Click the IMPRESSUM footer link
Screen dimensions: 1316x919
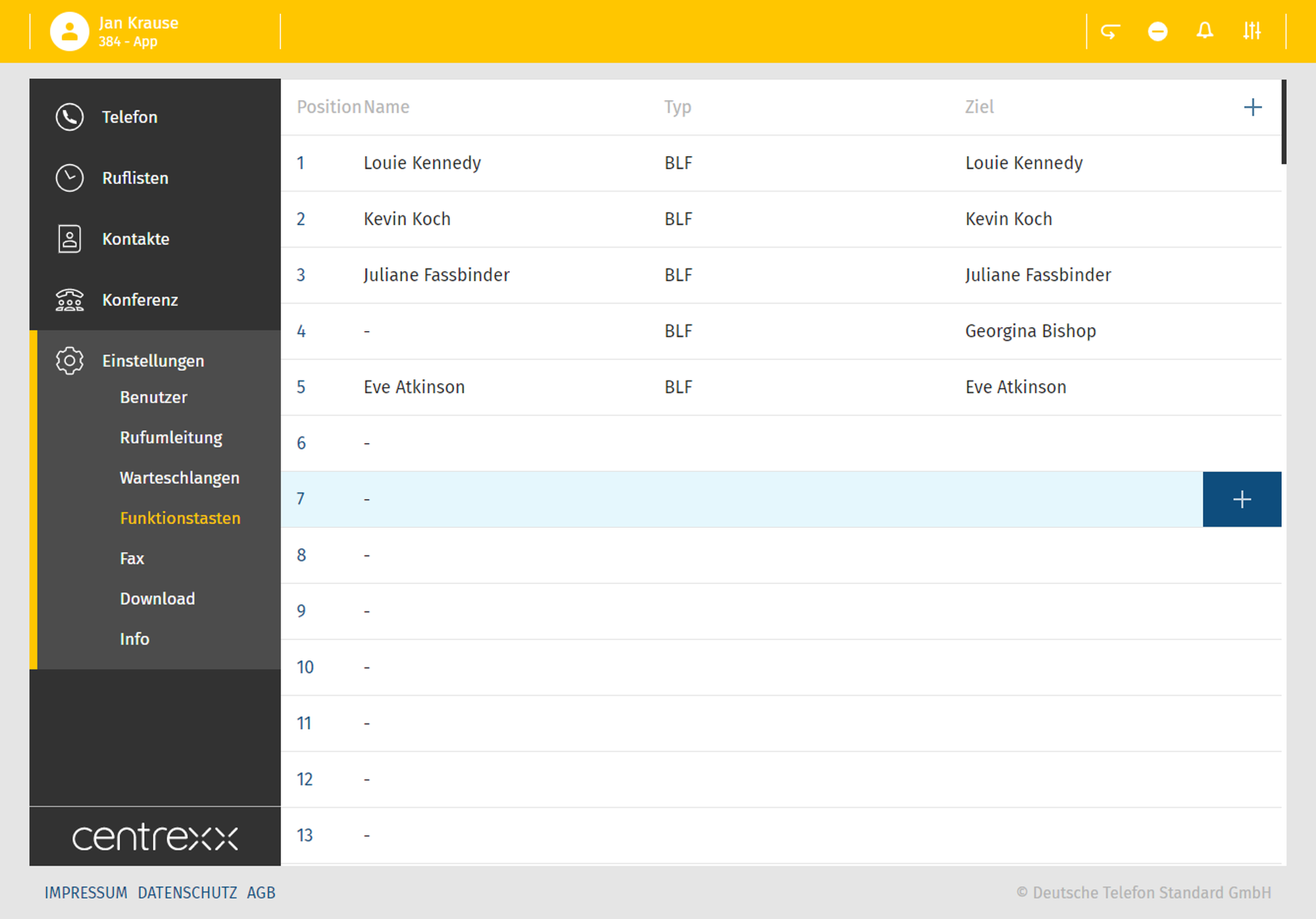(x=86, y=893)
